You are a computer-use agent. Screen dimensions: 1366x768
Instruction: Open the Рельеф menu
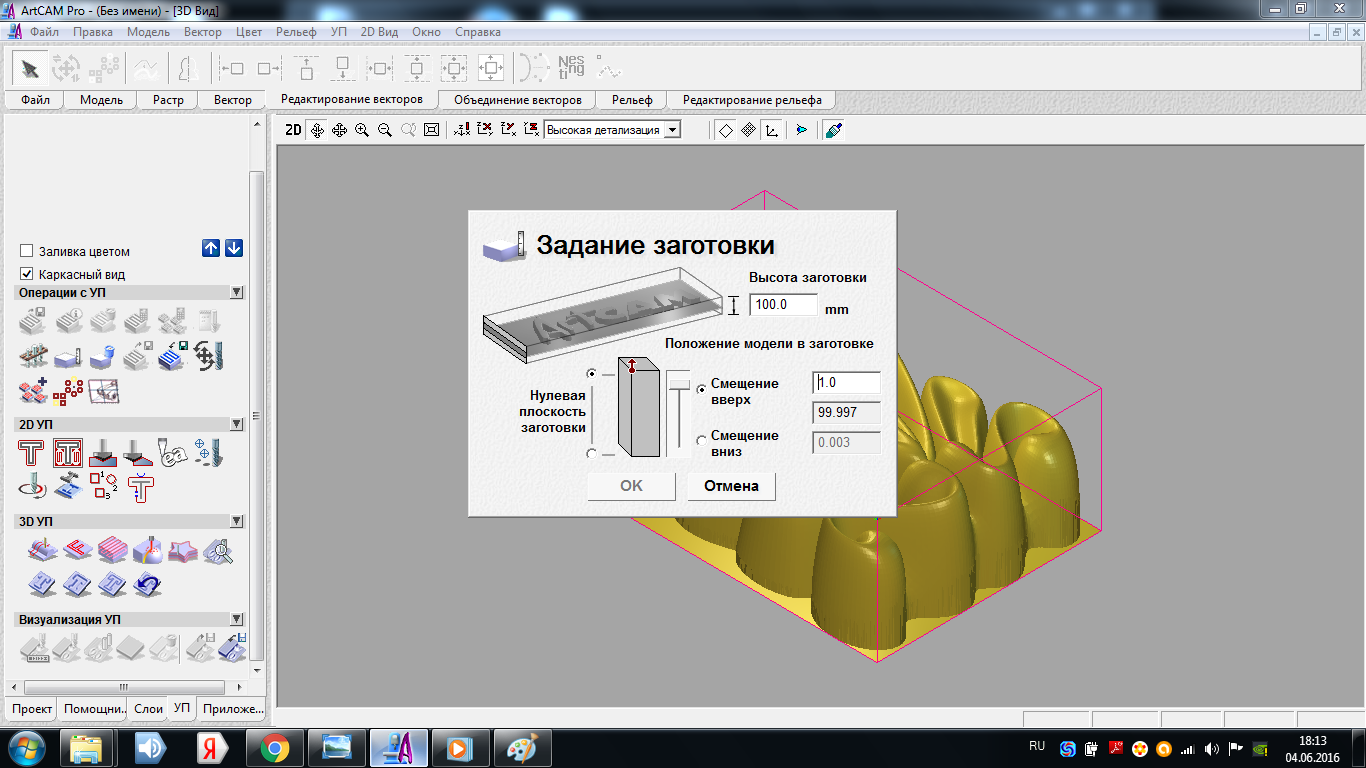point(296,32)
